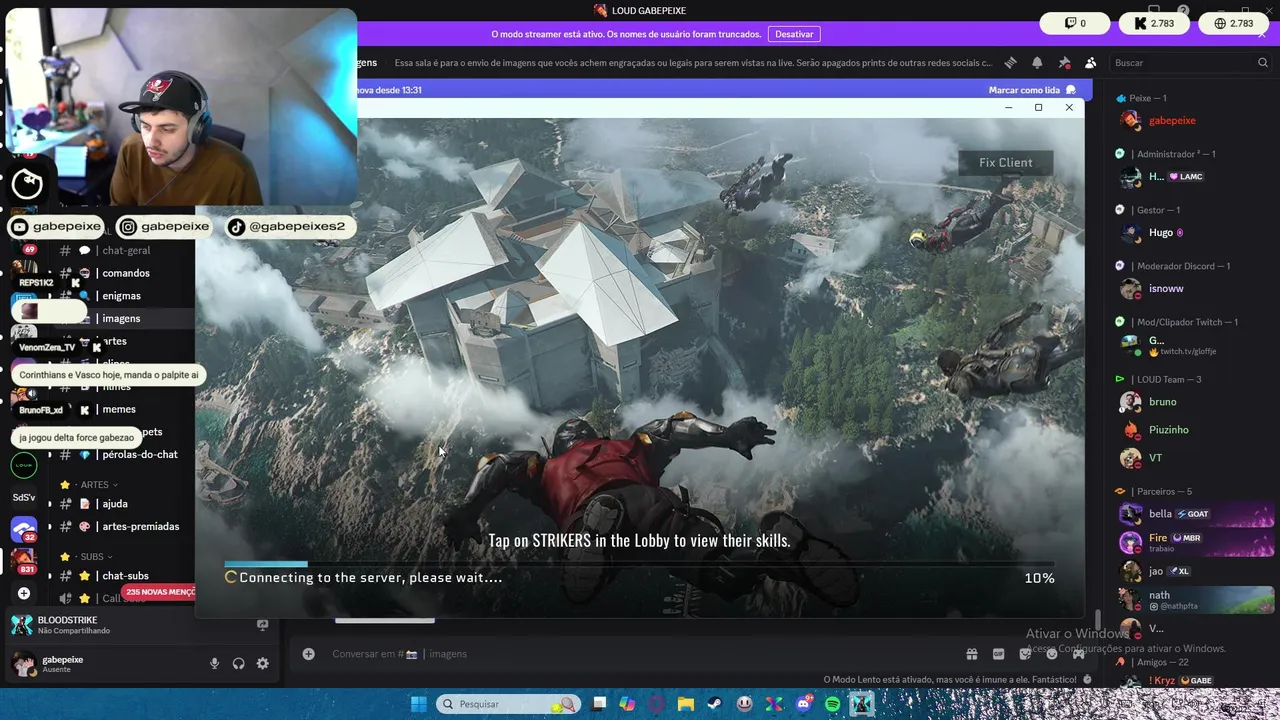The height and width of the screenshot is (720, 1280).
Task: Open Spotify from the taskbar
Action: [832, 704]
